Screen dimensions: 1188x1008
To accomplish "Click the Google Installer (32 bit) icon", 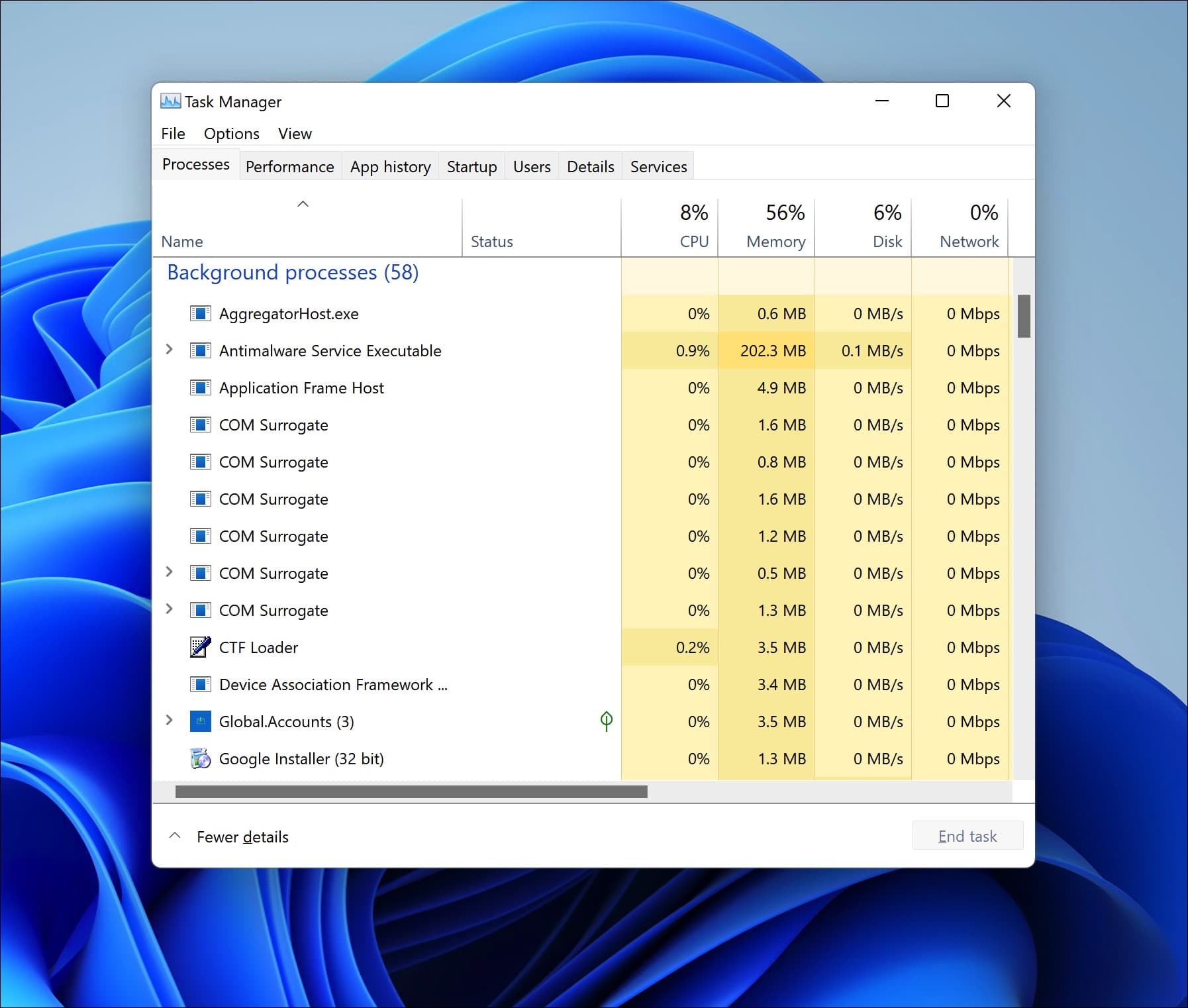I will 201,758.
